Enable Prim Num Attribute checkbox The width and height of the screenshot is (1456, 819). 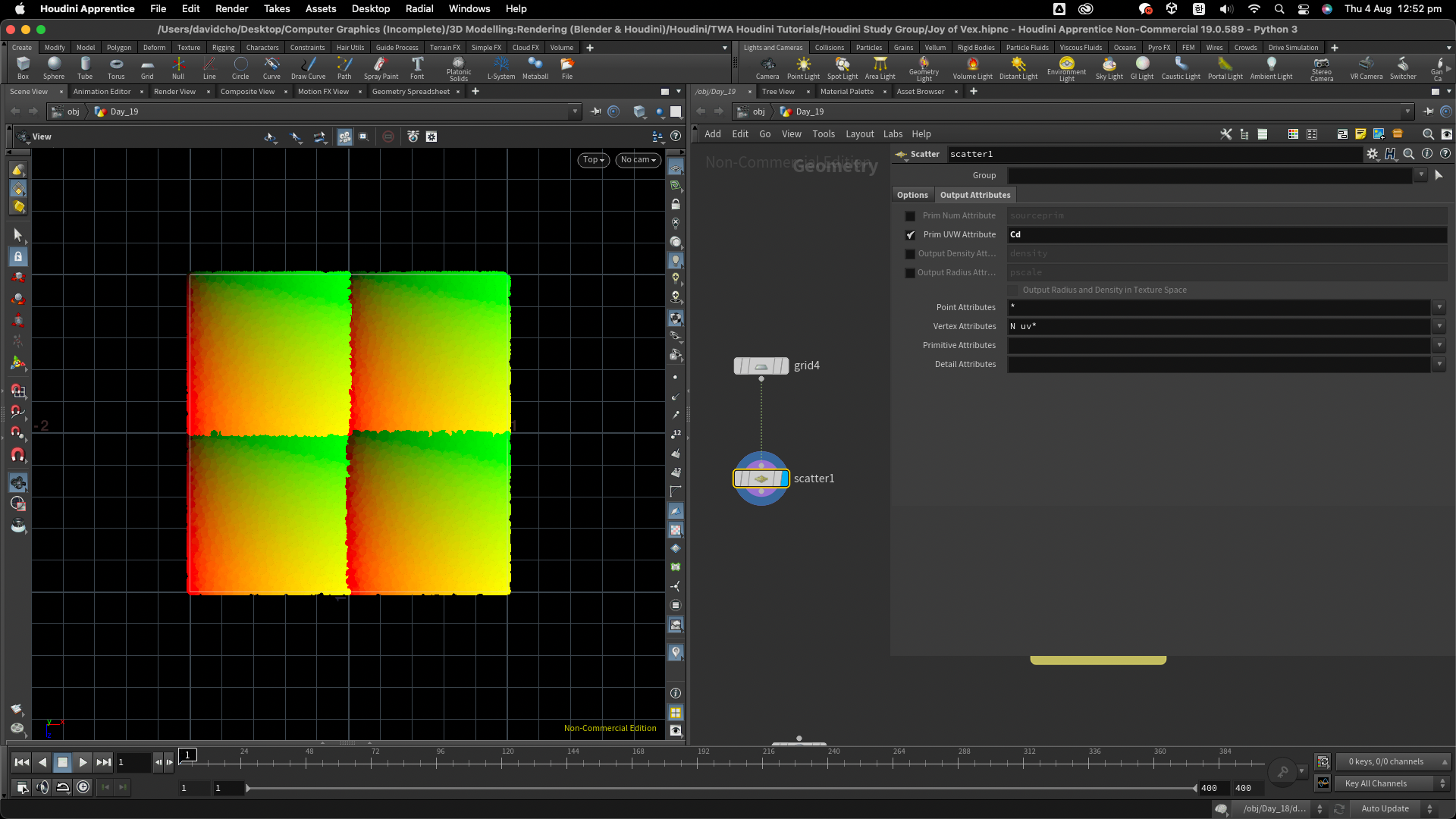click(910, 216)
